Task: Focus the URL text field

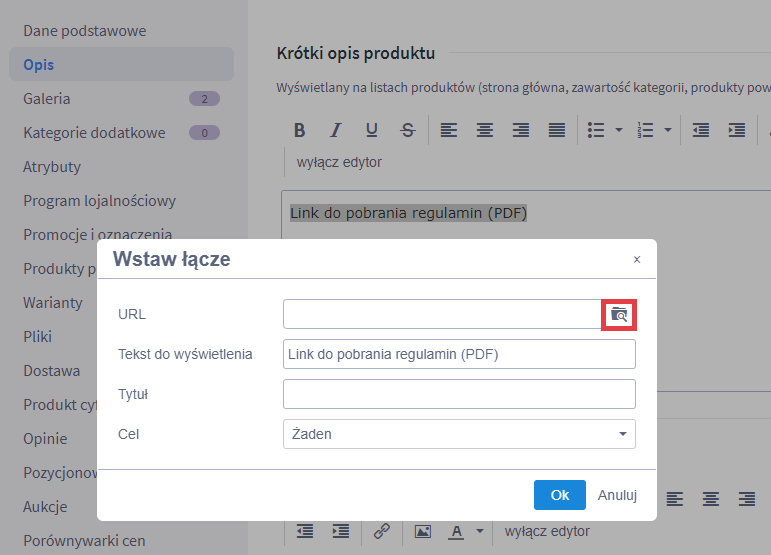Action: tap(441, 314)
